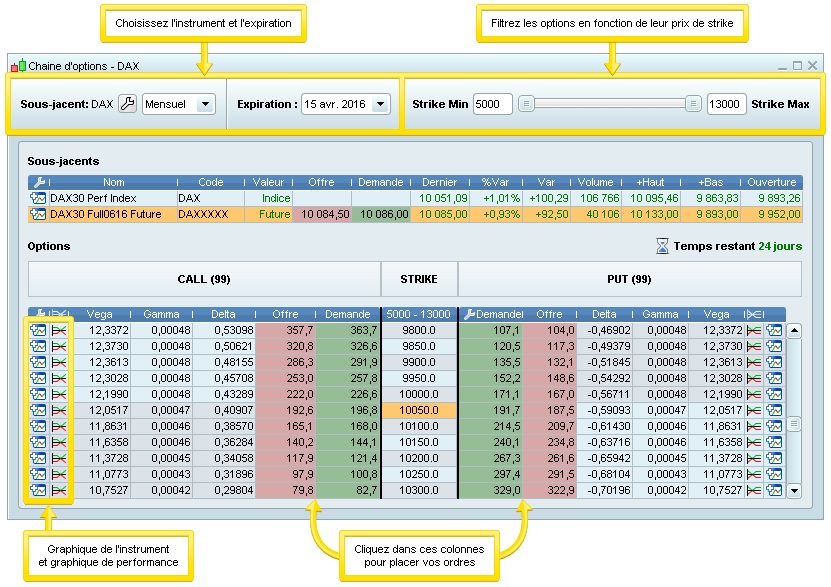Click wrench icon in put Demande header
831x587 pixels.
(470, 314)
